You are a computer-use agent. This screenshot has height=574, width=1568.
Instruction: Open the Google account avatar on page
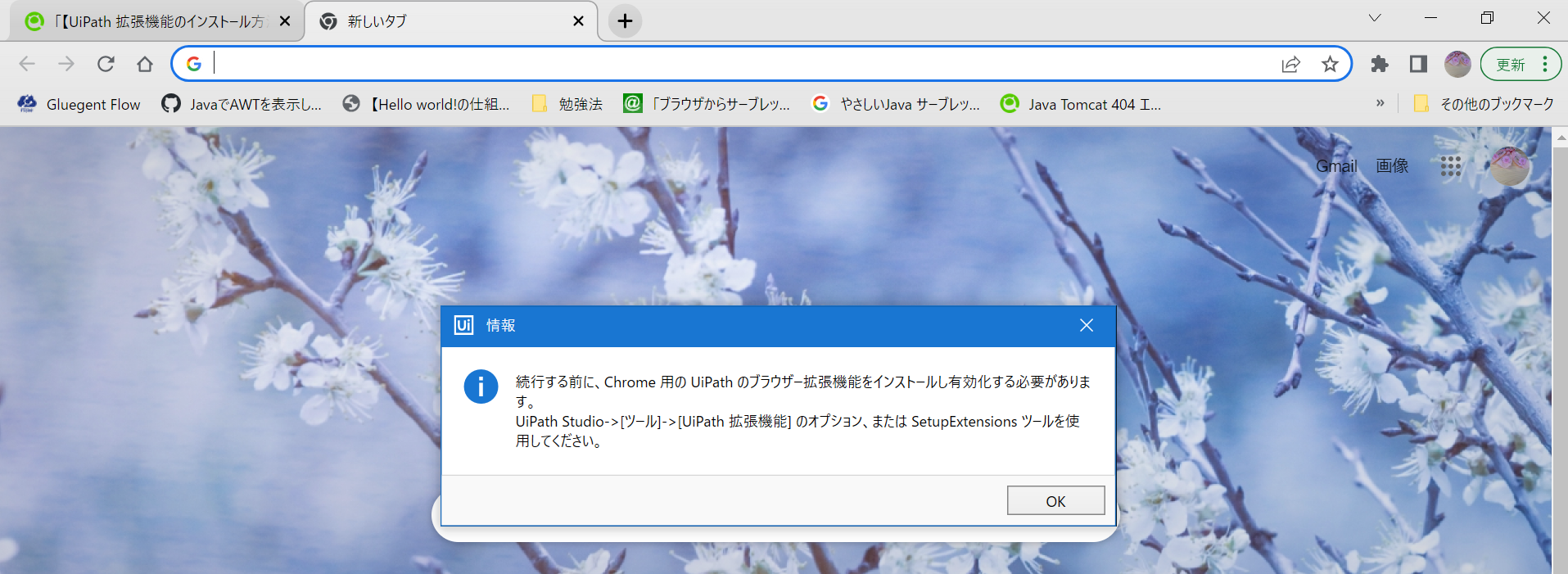point(1509,166)
